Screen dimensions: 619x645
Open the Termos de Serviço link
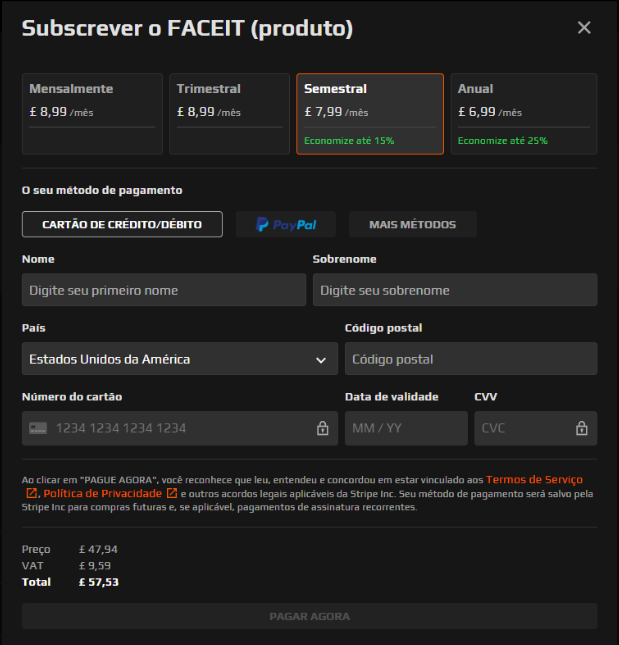tap(534, 480)
